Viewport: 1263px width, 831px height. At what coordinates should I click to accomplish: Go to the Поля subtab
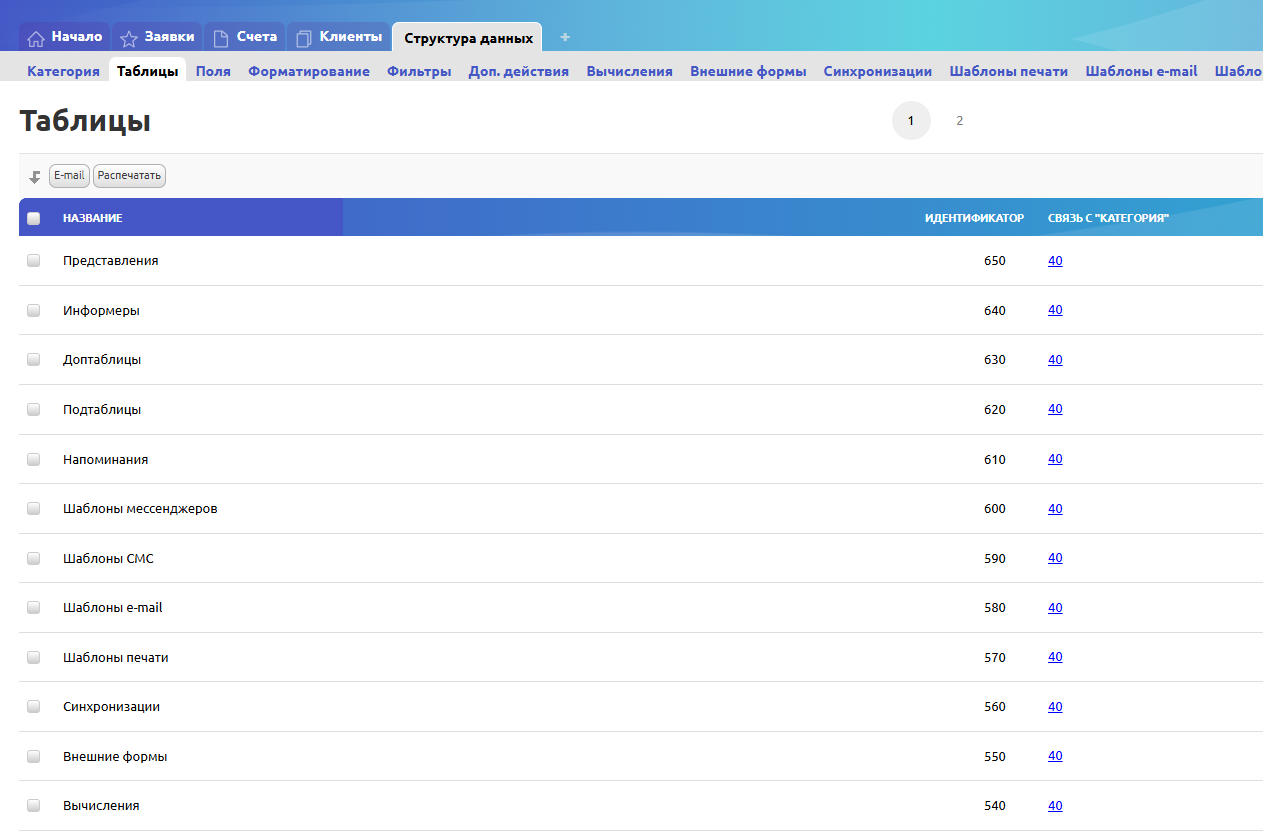tap(213, 71)
